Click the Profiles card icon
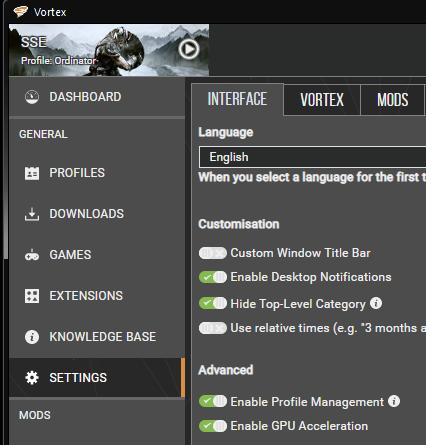The image size is (426, 445). 32,173
